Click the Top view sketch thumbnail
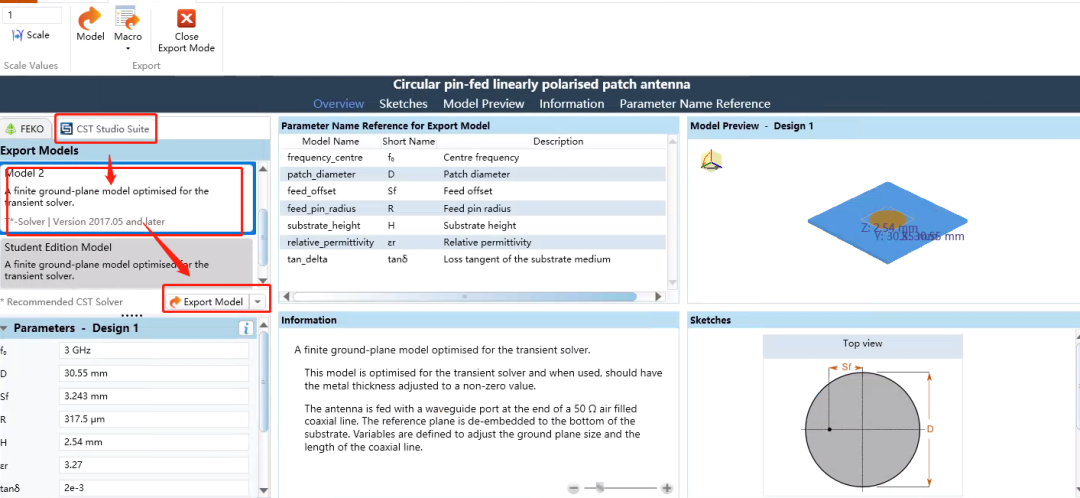Screen dimensions: 1080x498 [862, 415]
